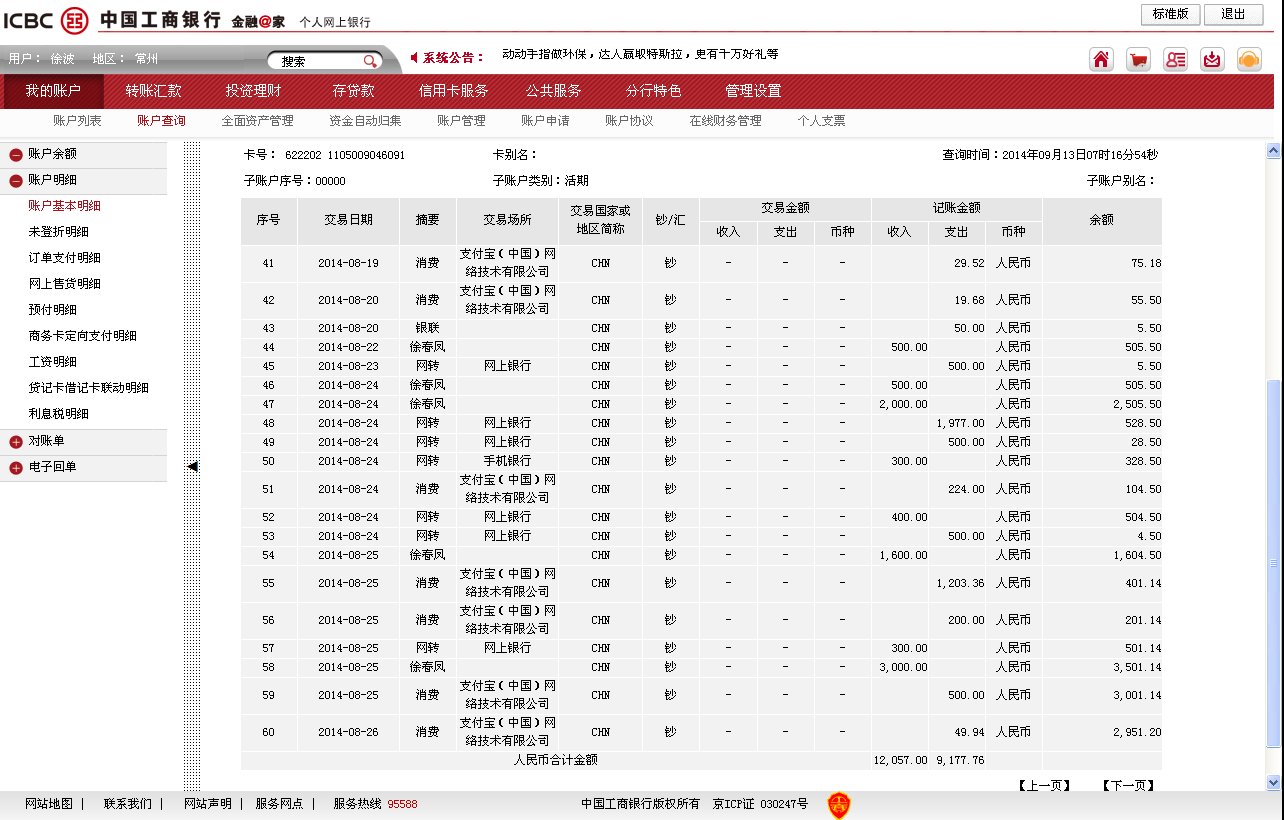Click the vertical scrollbar down arrow

(1273, 783)
